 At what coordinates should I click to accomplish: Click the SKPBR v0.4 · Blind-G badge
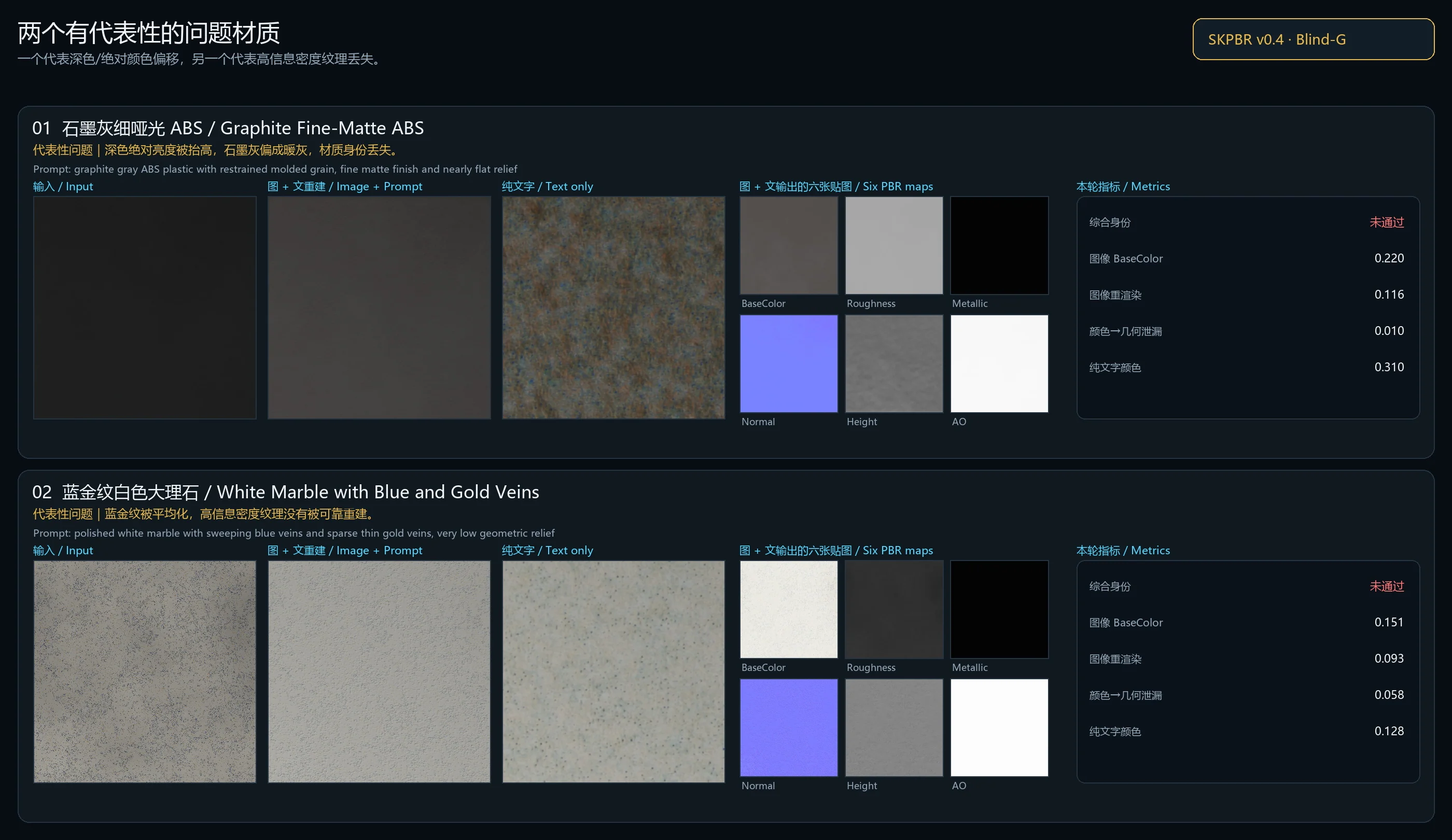(1313, 39)
